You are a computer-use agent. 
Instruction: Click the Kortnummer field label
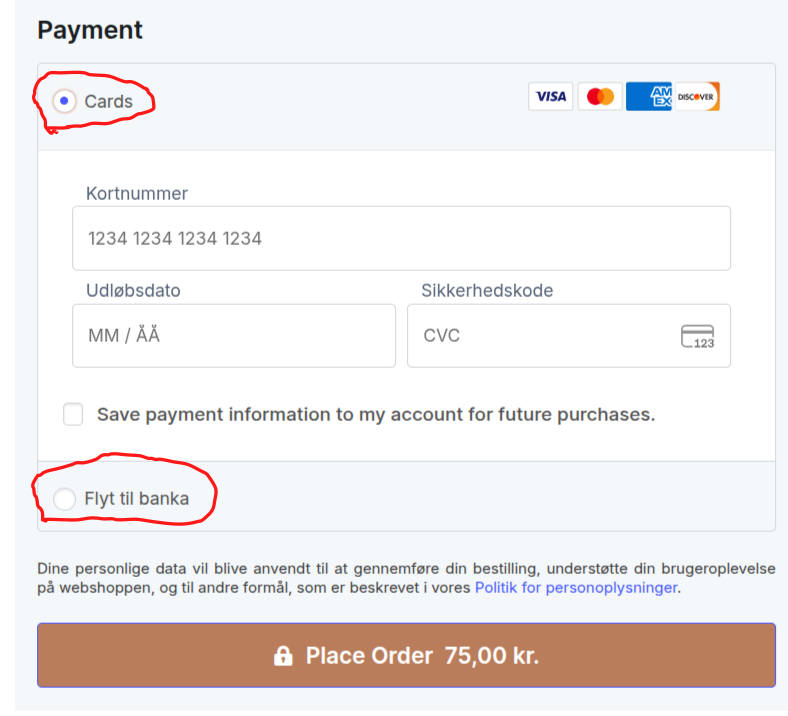(137, 194)
